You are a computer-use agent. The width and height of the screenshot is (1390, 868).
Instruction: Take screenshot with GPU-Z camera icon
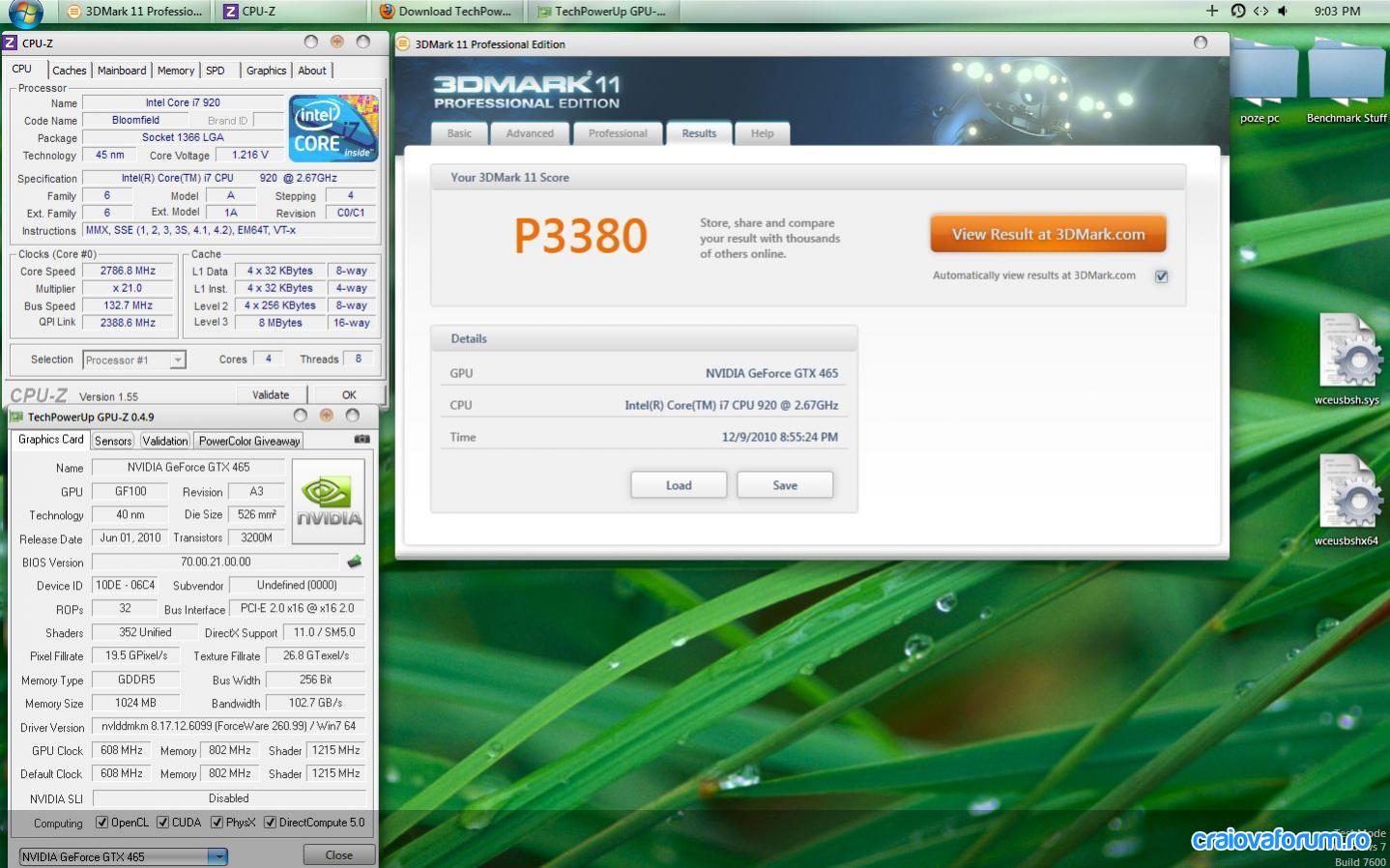[x=362, y=439]
